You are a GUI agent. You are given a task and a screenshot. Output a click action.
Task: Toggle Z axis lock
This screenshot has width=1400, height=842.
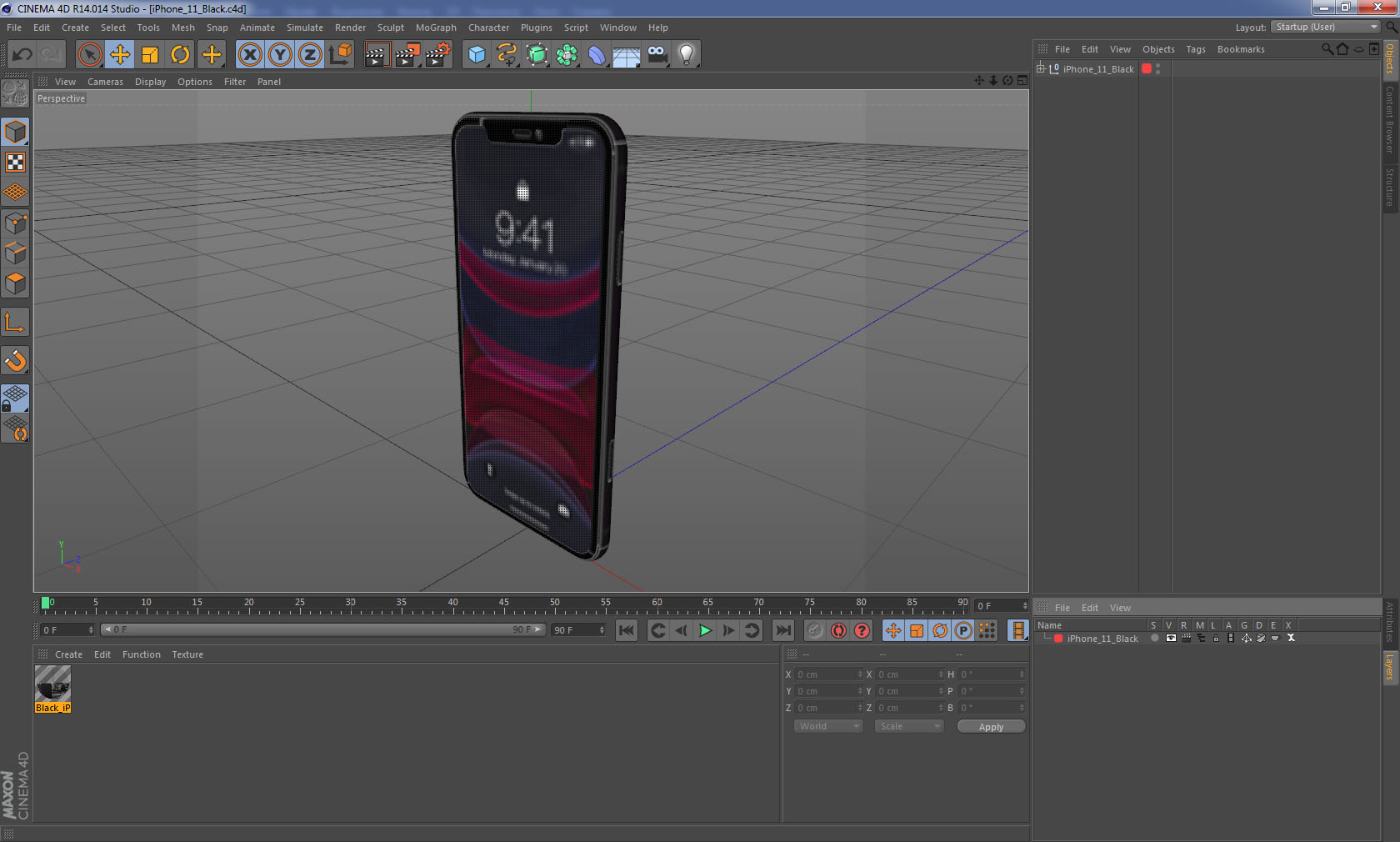tap(310, 55)
